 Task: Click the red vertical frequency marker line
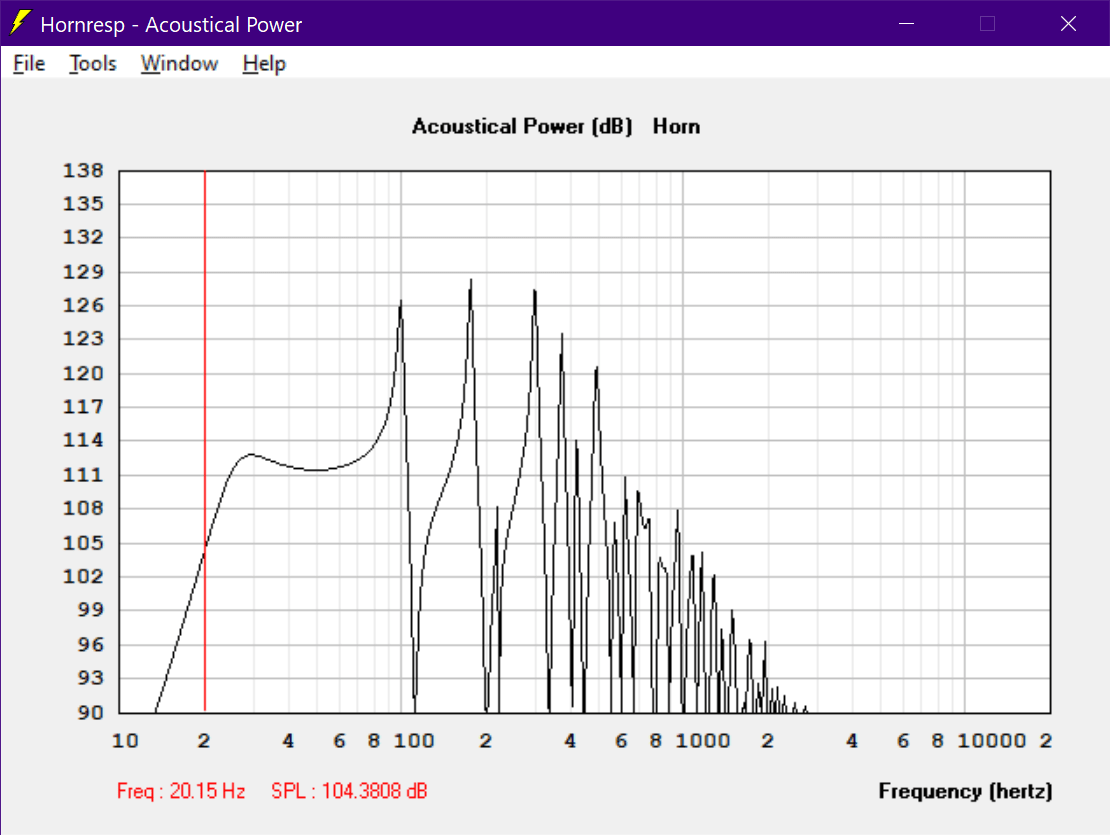[205, 440]
